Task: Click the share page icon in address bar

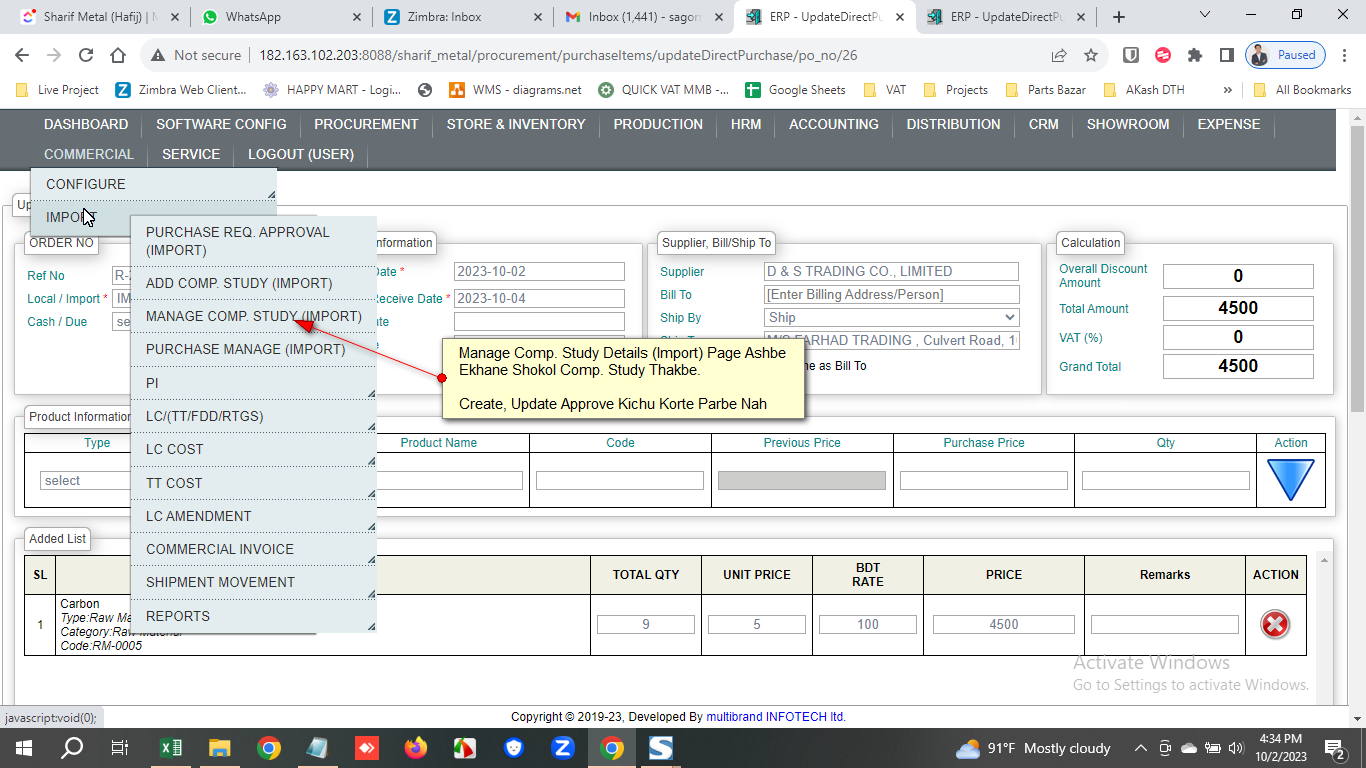Action: point(1058,56)
